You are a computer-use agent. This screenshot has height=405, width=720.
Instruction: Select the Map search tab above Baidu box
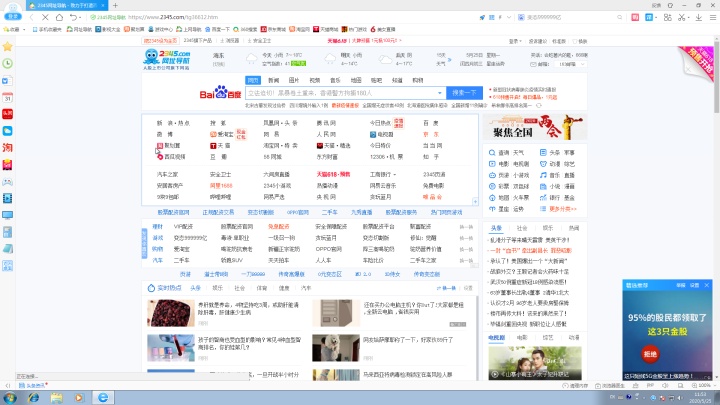click(x=356, y=80)
